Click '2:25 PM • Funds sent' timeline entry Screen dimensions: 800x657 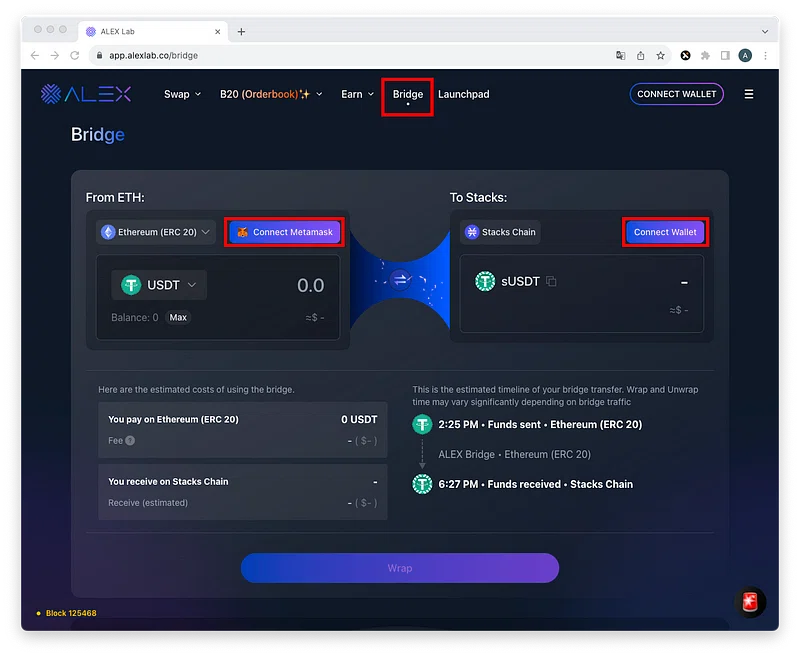pyautogui.click(x=540, y=424)
